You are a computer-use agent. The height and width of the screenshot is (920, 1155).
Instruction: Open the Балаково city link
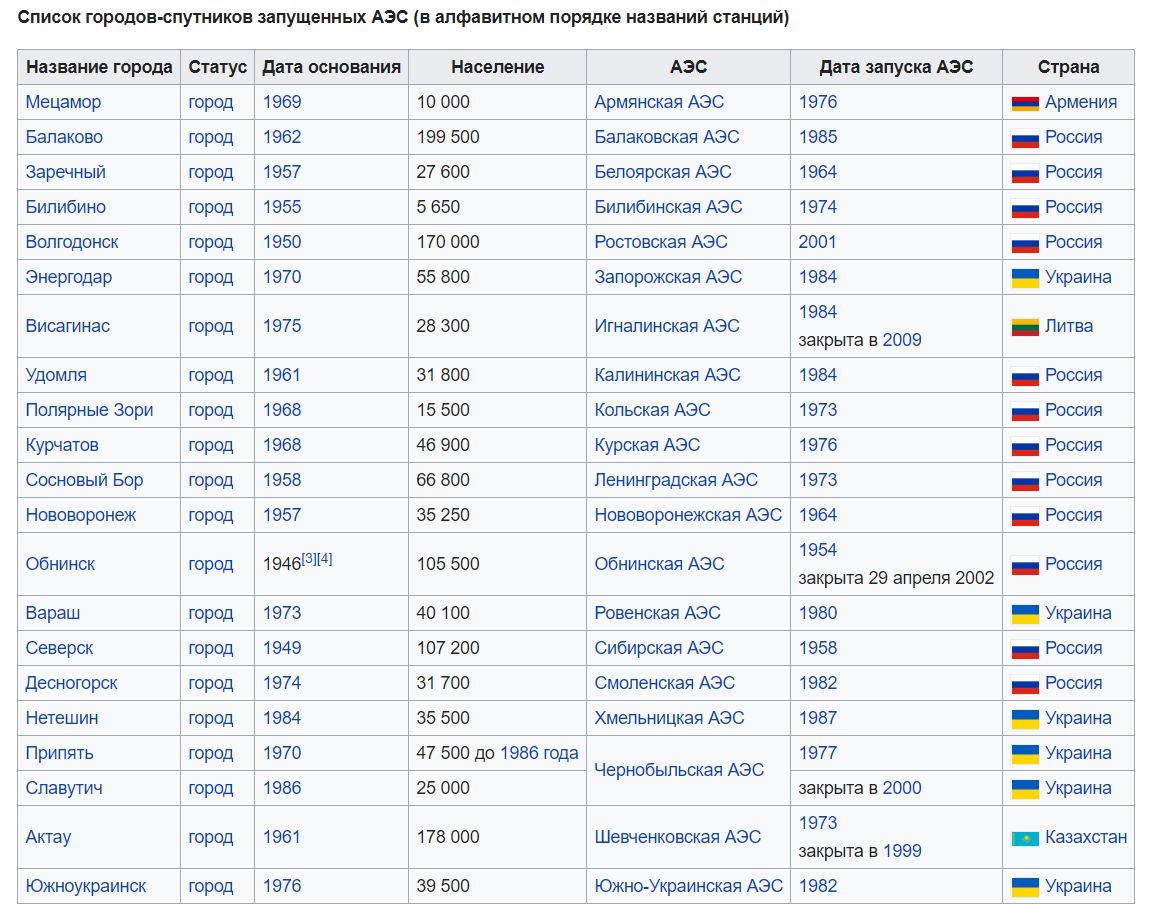tap(64, 137)
